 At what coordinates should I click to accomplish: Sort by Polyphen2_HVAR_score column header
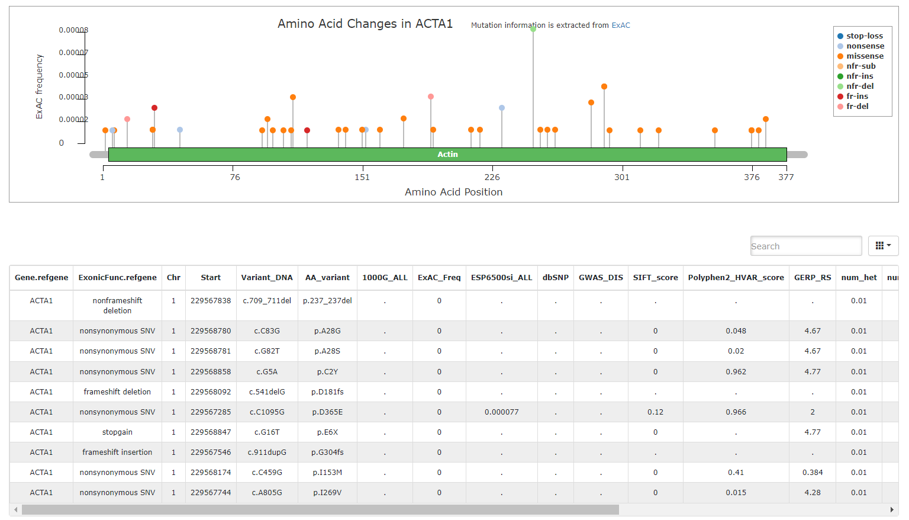point(736,278)
